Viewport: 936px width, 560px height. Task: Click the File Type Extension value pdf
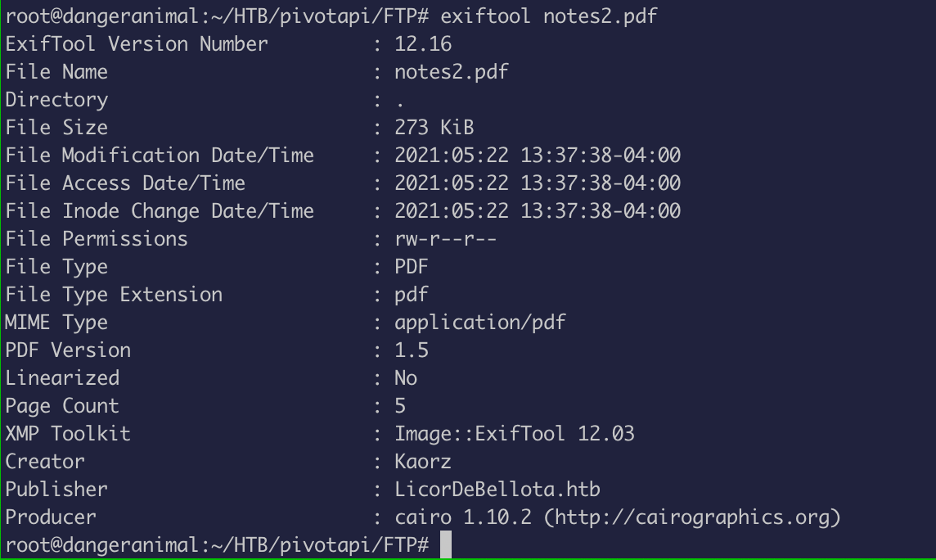tap(411, 295)
